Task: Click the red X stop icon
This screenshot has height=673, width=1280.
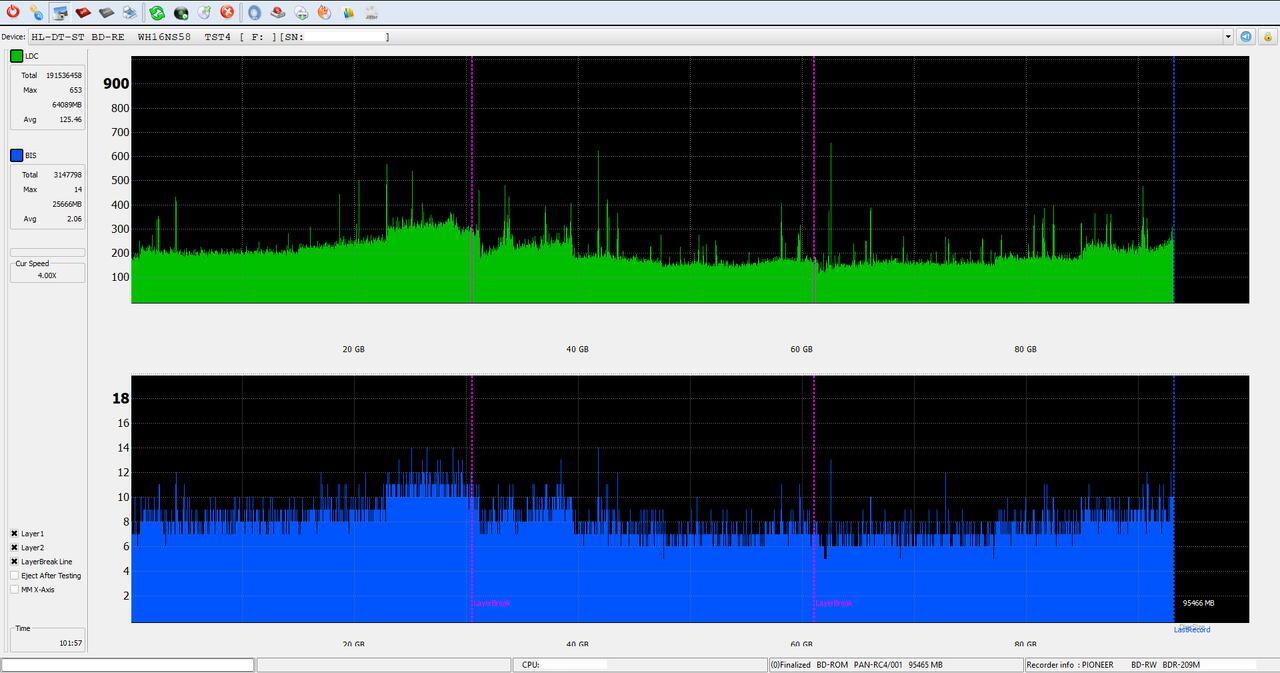Action: 227,12
